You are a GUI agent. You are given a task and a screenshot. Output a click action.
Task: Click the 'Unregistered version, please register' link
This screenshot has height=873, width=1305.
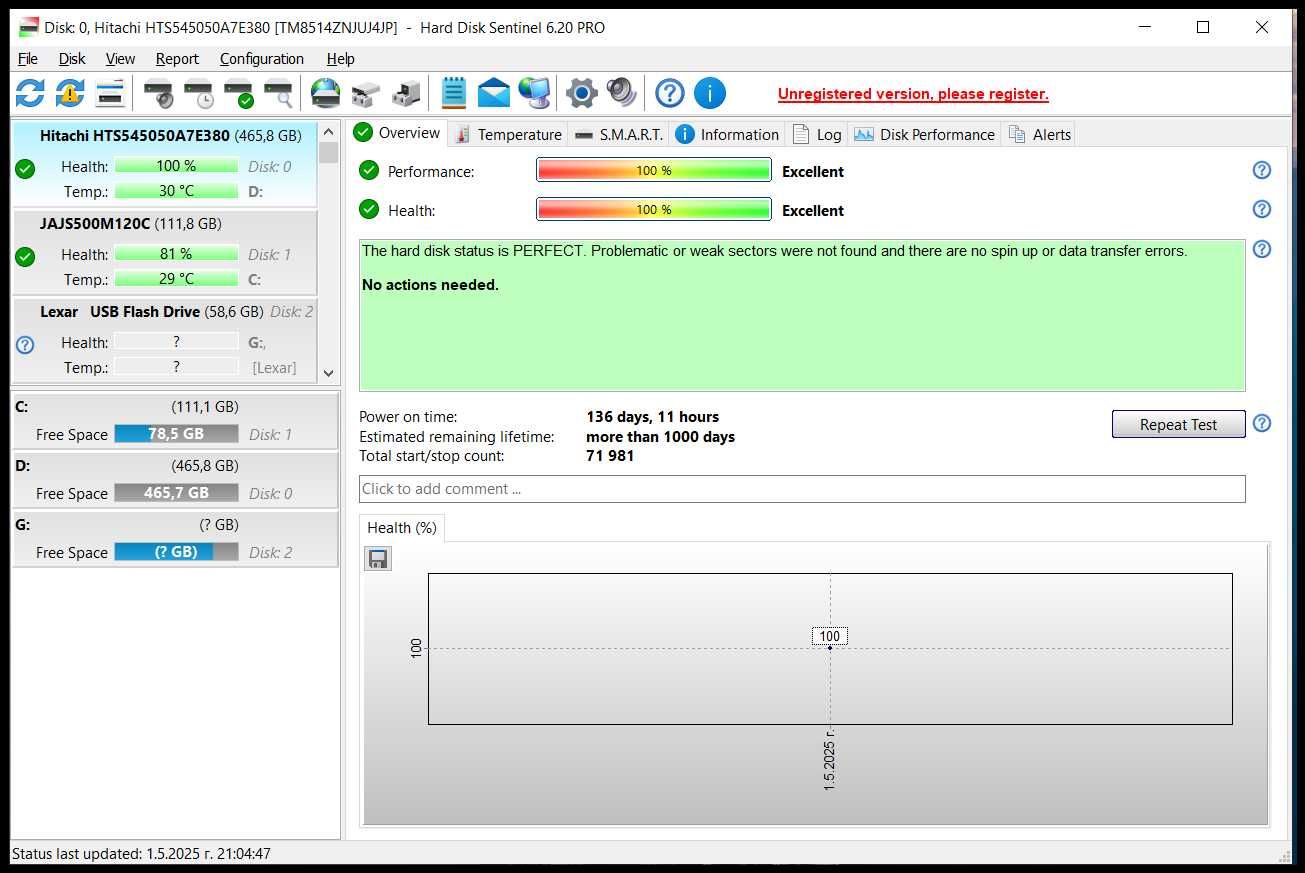(913, 94)
